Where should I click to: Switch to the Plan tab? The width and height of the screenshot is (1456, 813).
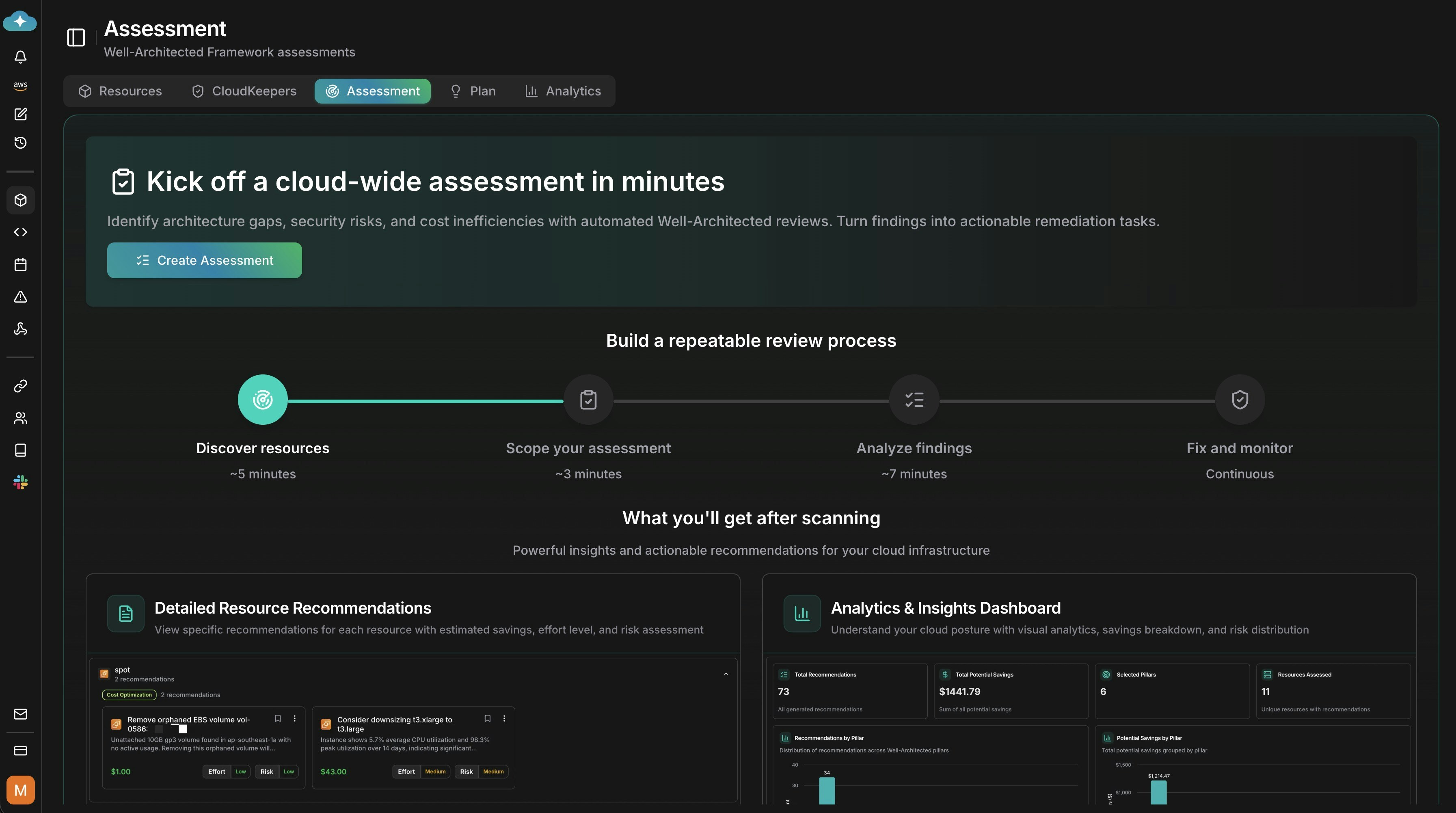473,91
